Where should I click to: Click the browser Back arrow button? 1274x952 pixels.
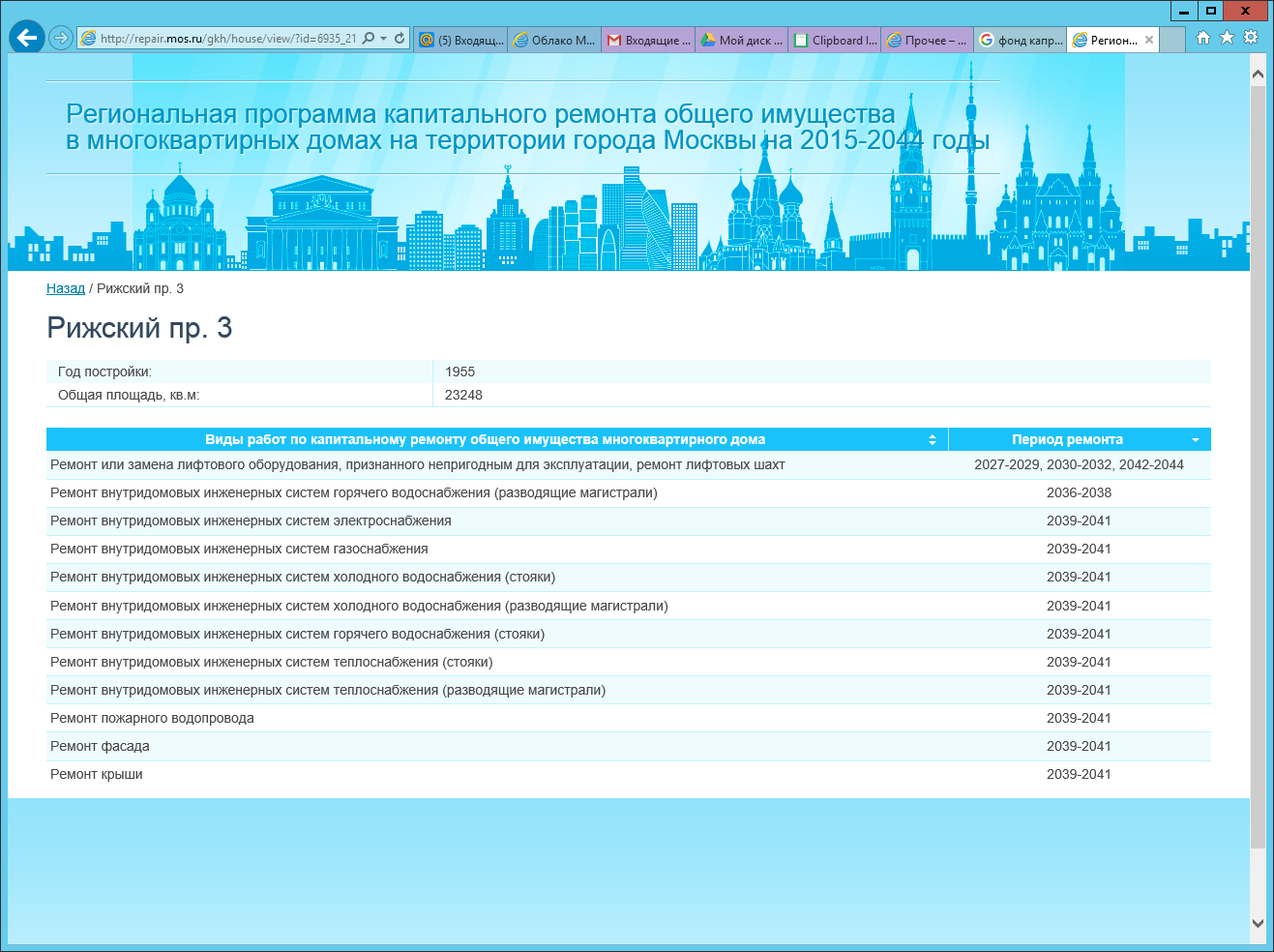(x=27, y=38)
